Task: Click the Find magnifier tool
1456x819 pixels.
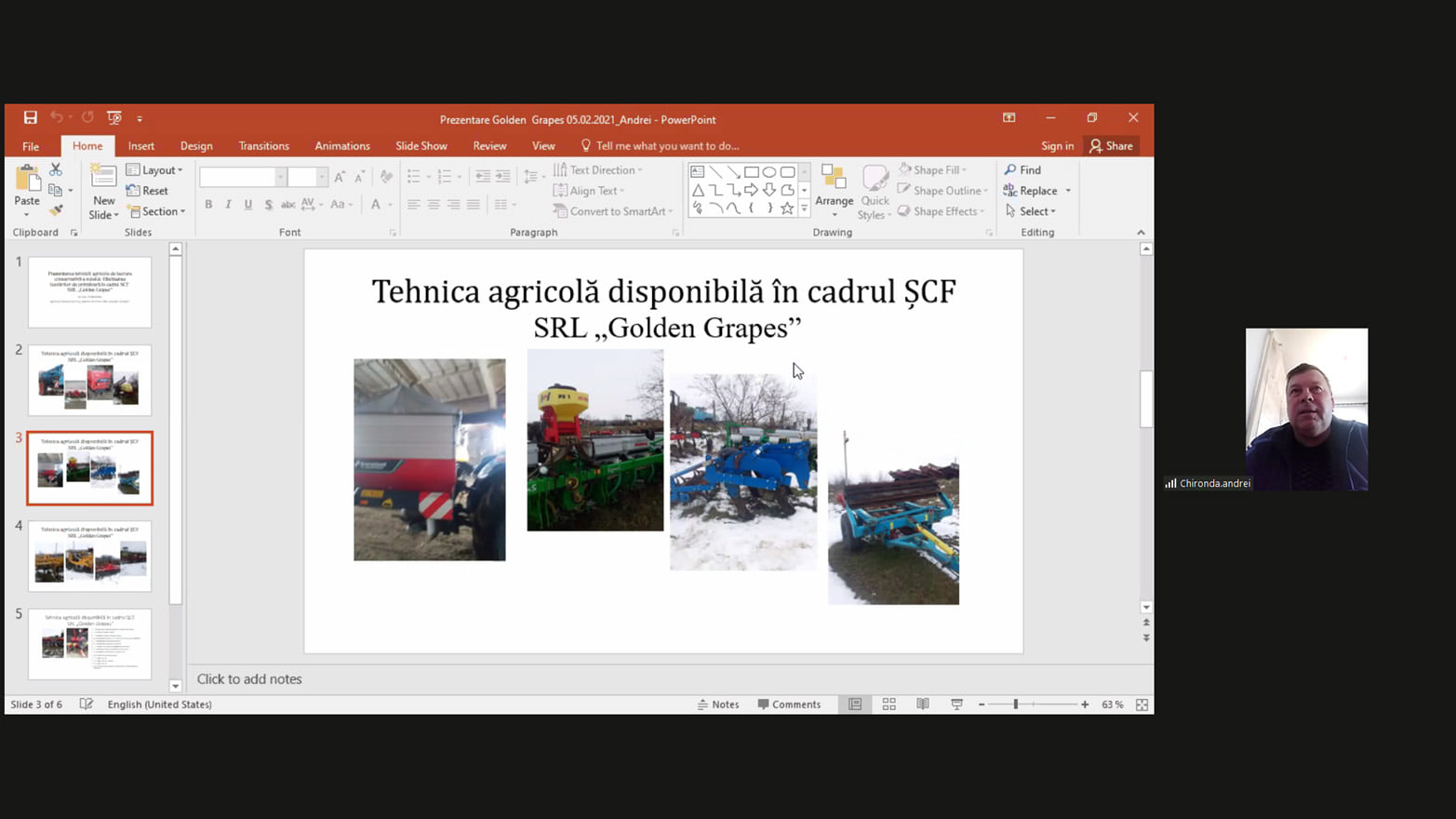Action: click(1022, 170)
